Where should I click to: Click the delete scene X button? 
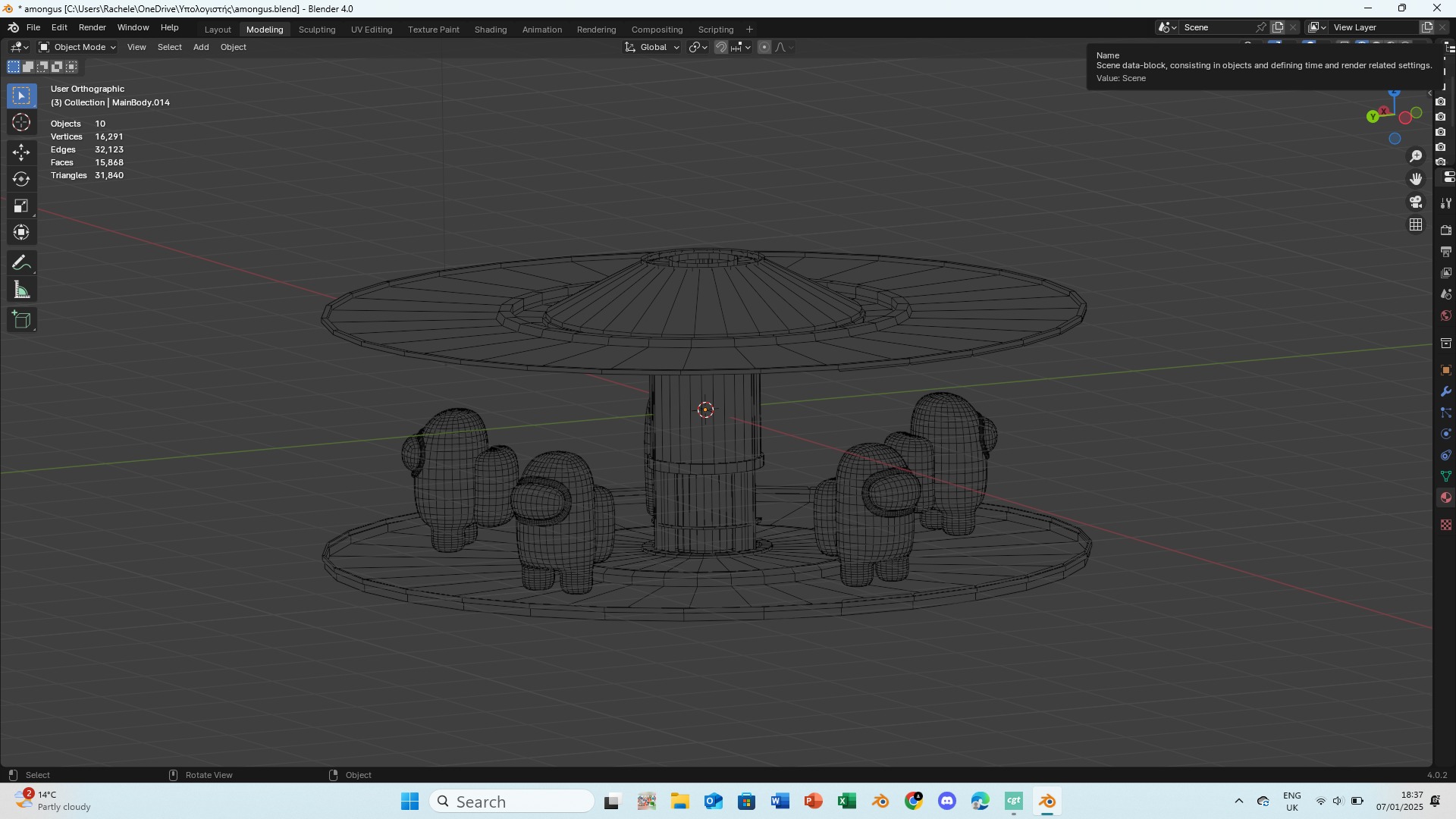1293,27
